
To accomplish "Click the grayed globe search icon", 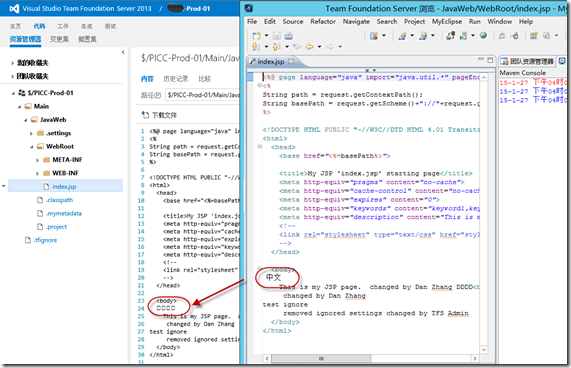I will point(546,36).
